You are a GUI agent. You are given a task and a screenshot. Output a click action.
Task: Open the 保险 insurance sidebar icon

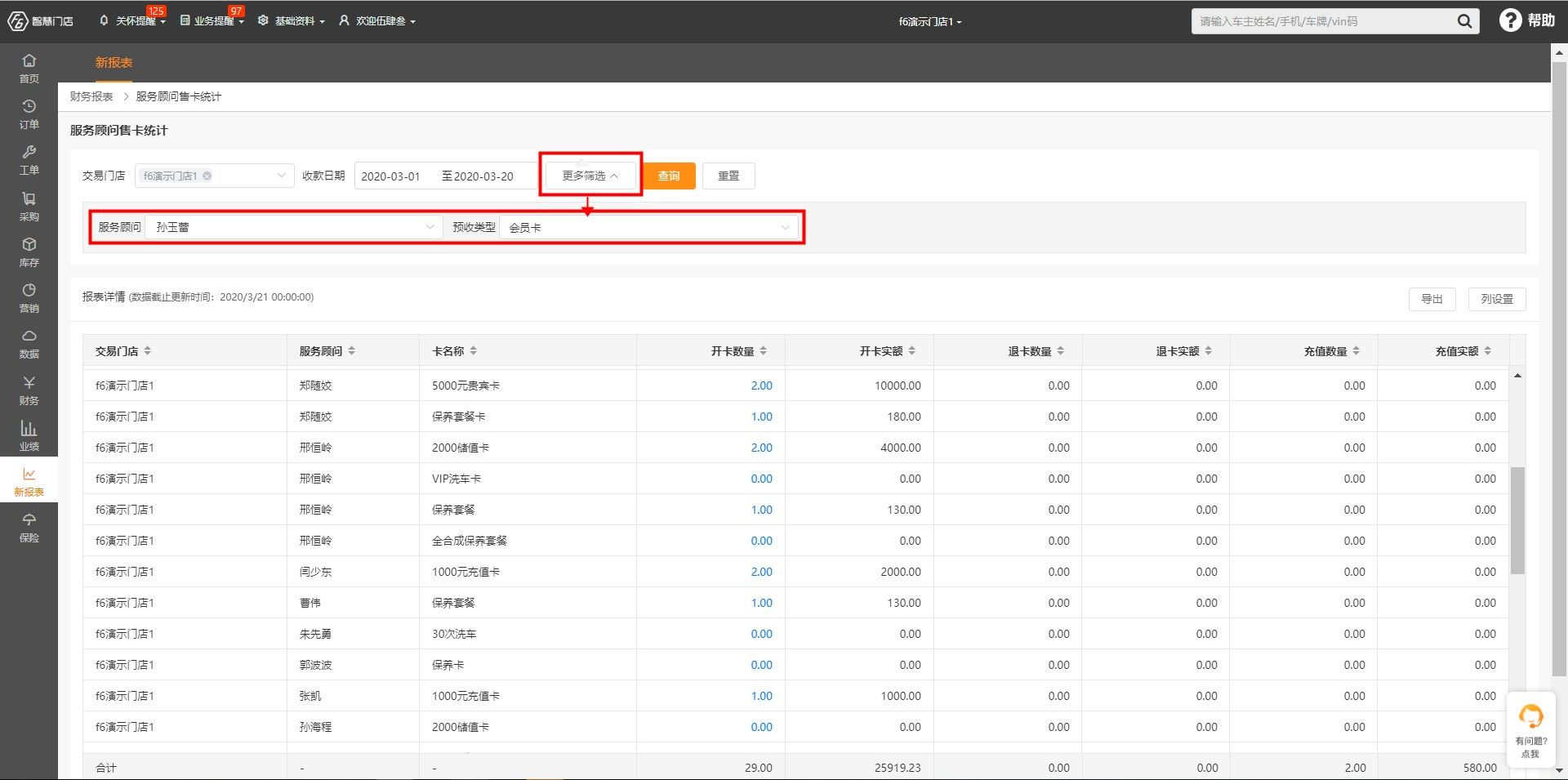[x=29, y=527]
